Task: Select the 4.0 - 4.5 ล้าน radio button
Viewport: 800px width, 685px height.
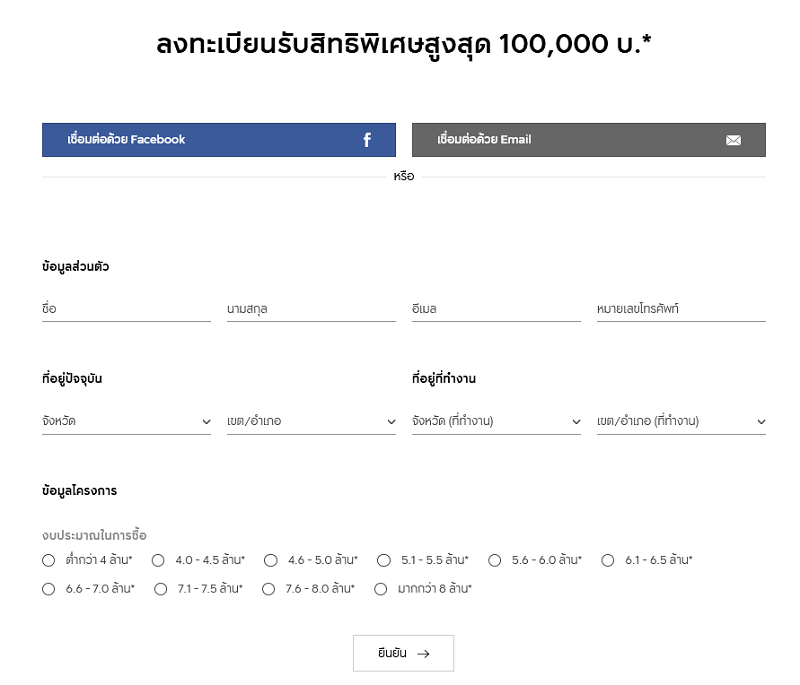Action: click(x=158, y=561)
